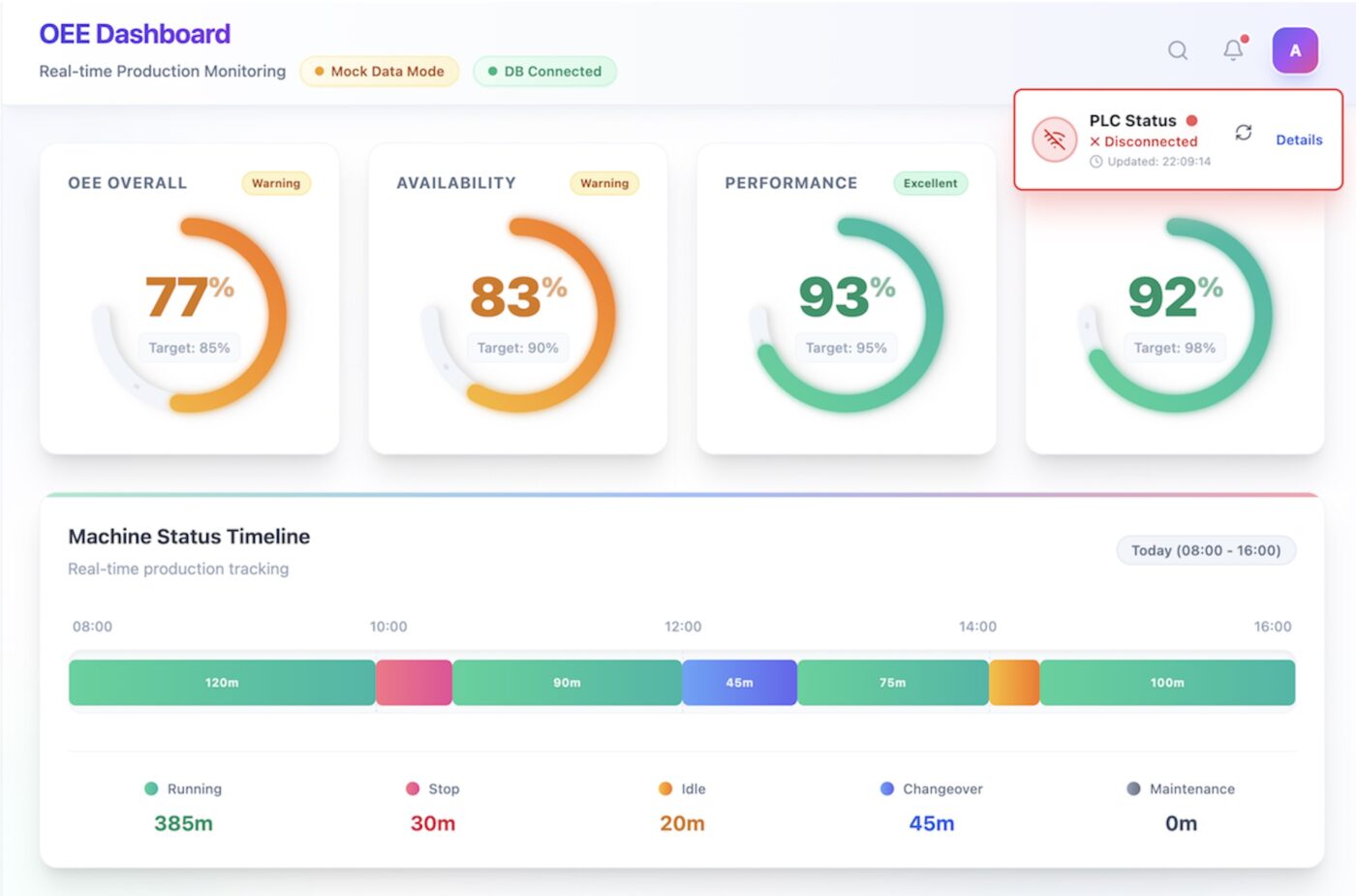Click the orange Idle timeline segment

click(1014, 683)
